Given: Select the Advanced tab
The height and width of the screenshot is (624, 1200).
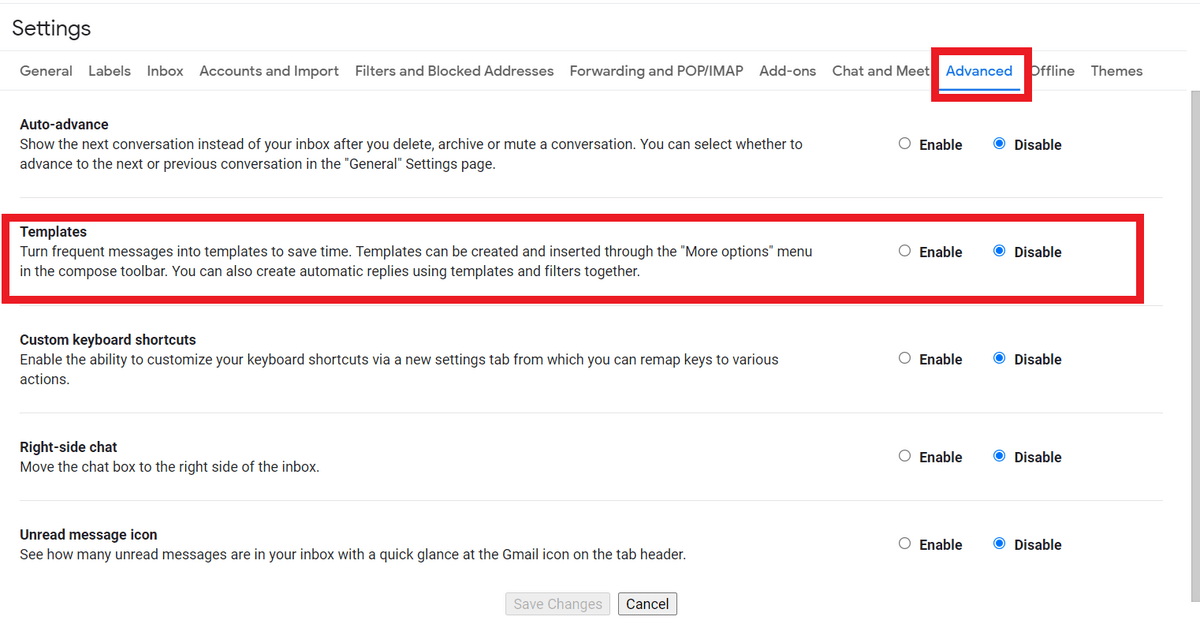Looking at the screenshot, I should pyautogui.click(x=979, y=71).
